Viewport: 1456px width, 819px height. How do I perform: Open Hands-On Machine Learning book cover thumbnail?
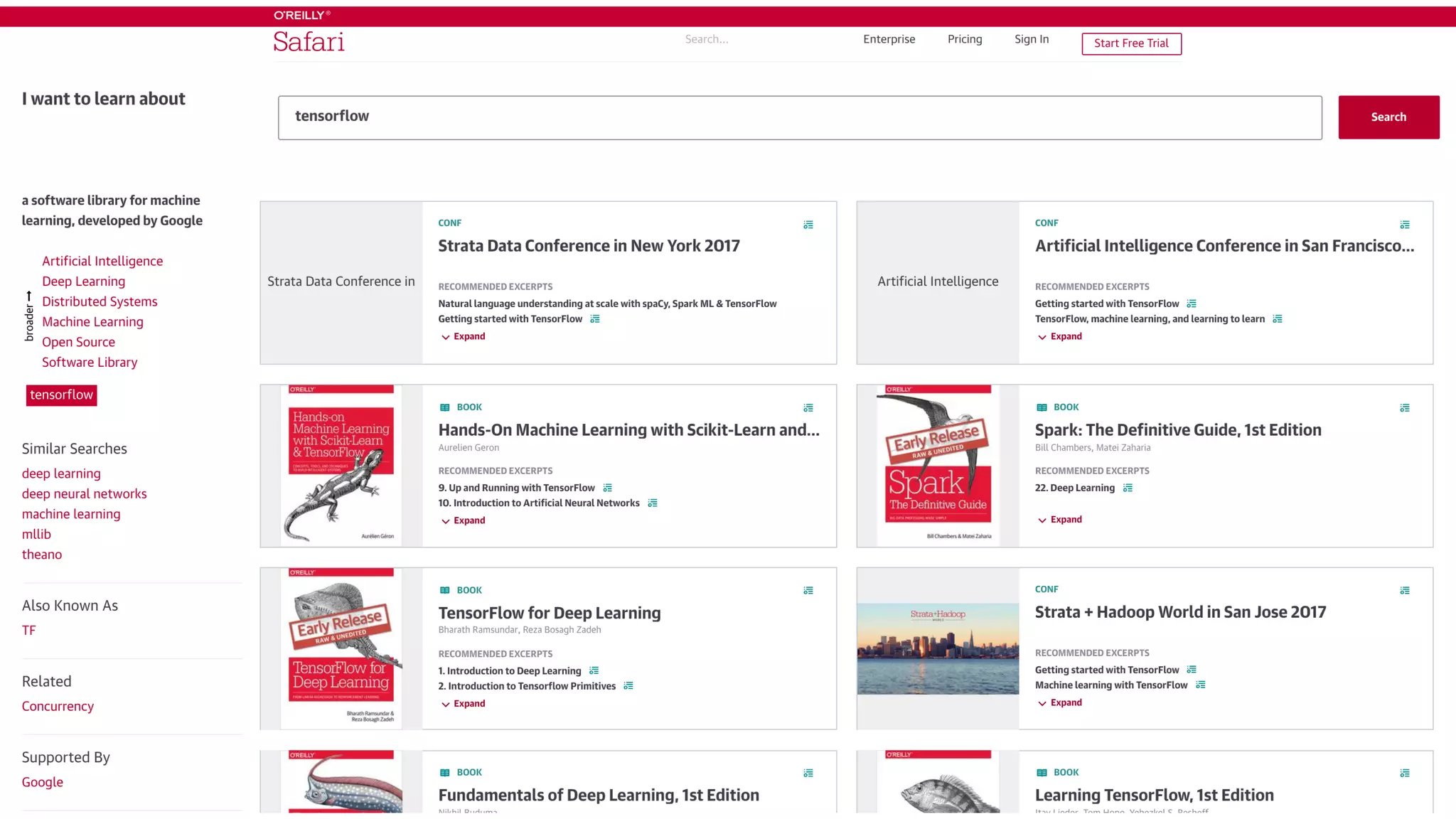(x=341, y=466)
